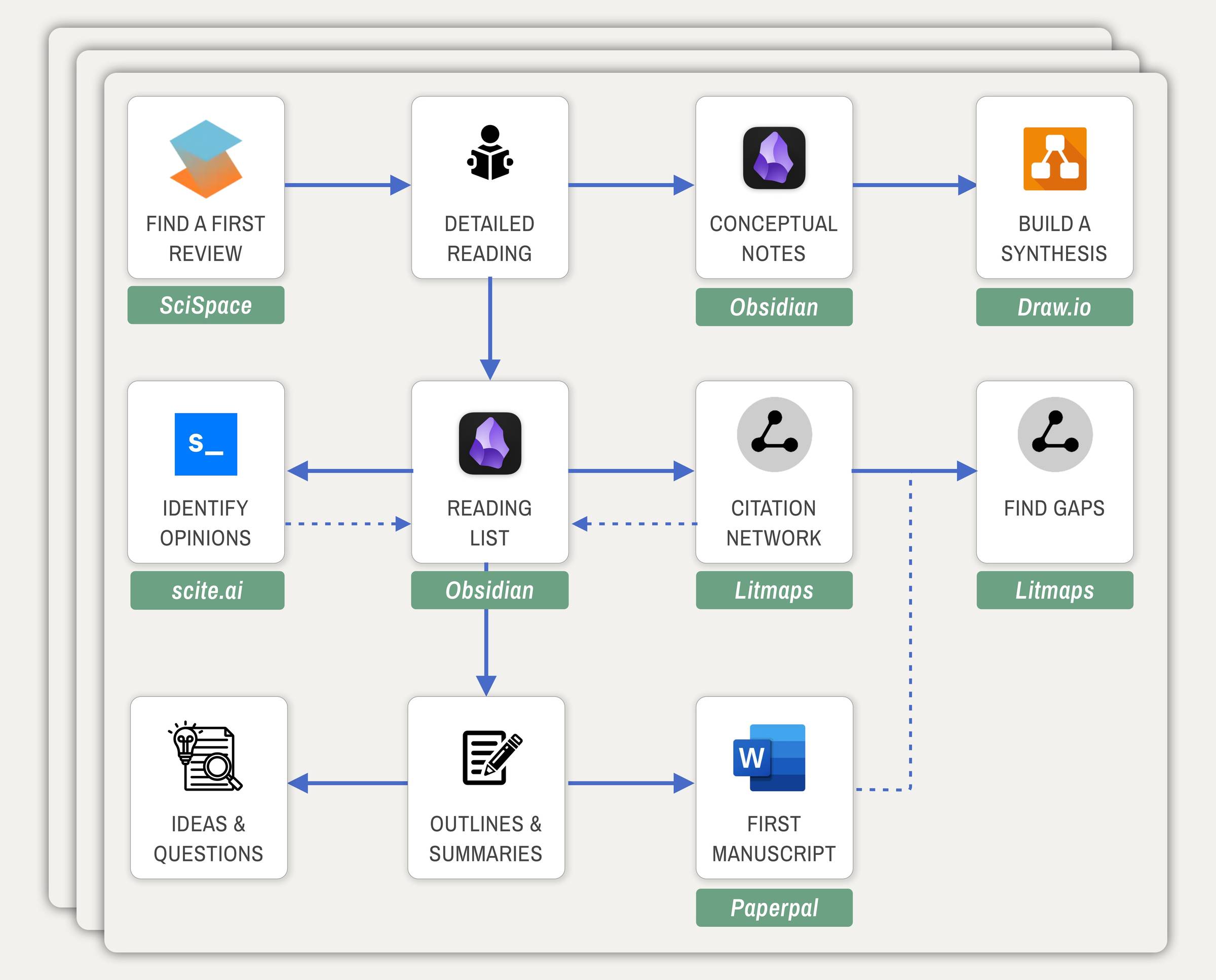The height and width of the screenshot is (980, 1216).
Task: Click the lightbulb document search icon
Action: pyautogui.click(x=206, y=757)
